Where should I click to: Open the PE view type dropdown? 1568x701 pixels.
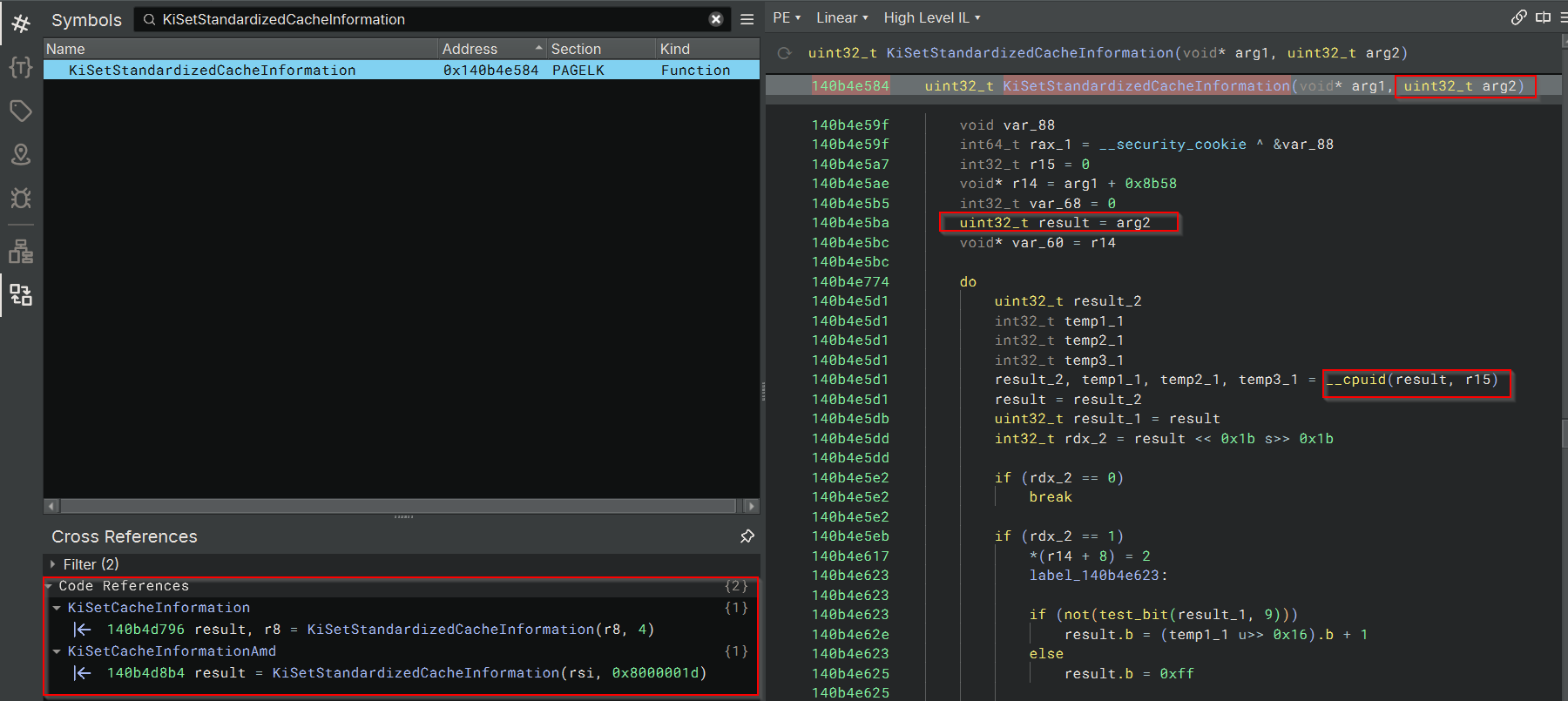786,17
